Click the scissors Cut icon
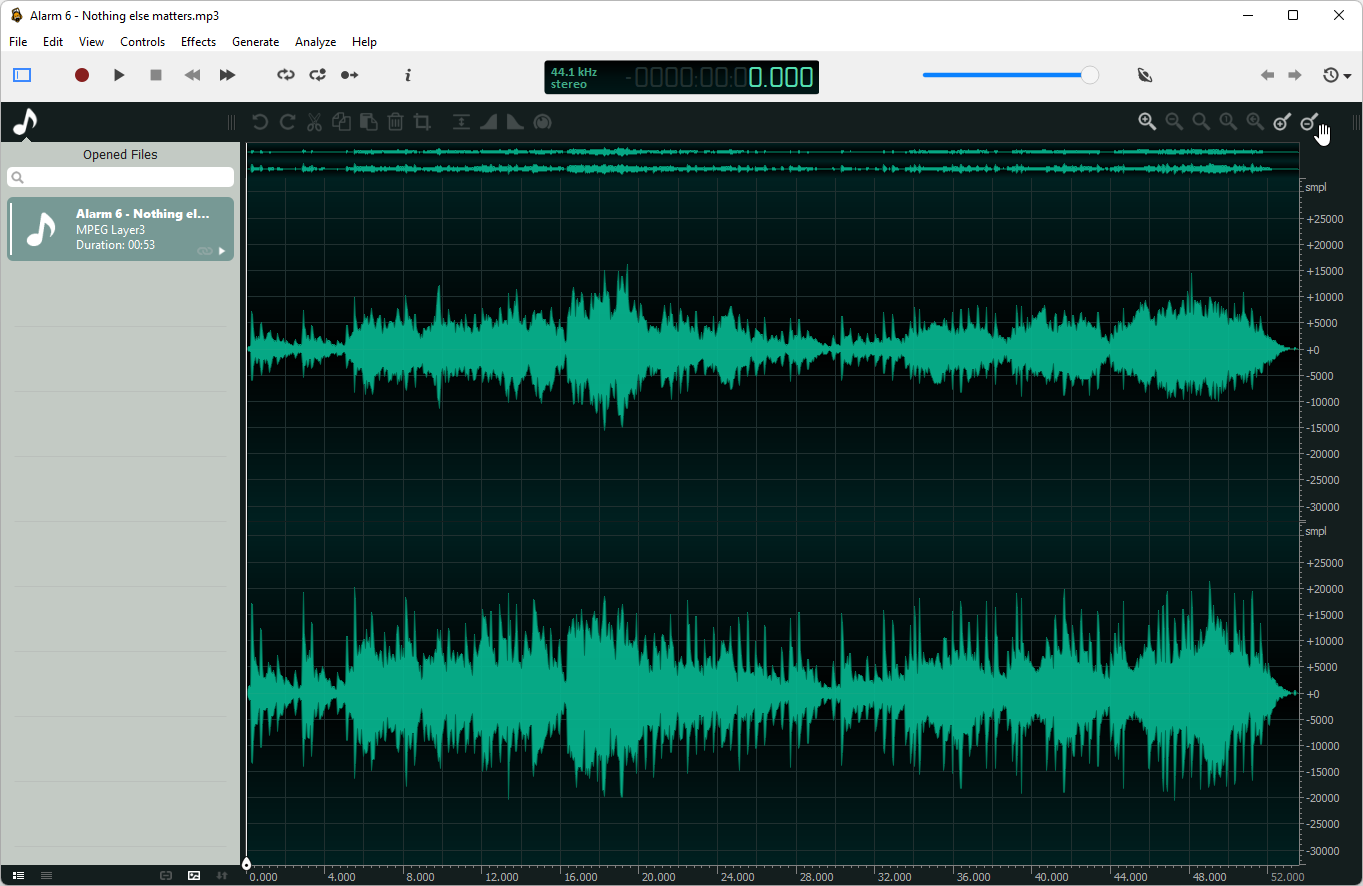The image size is (1363, 886). coord(314,122)
